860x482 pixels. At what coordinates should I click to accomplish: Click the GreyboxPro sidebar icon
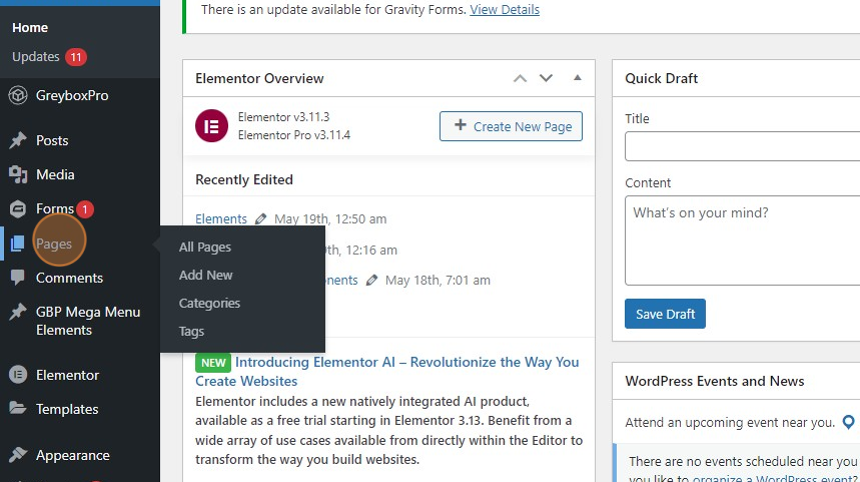18,95
